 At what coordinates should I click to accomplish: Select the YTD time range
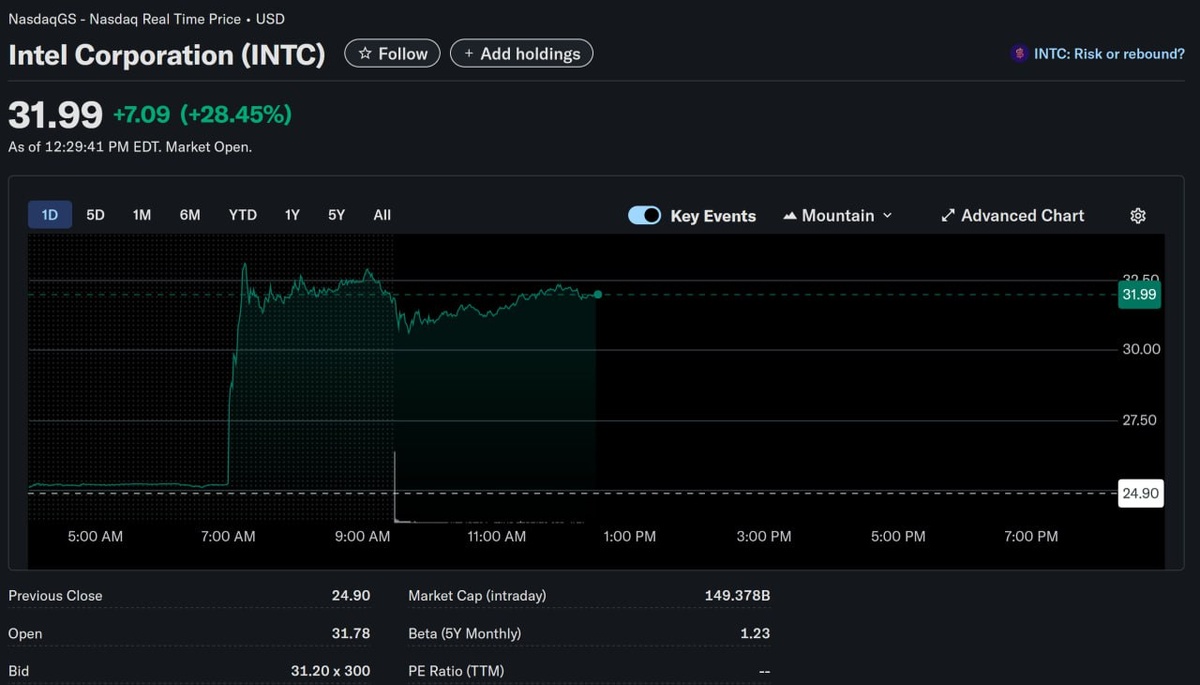click(x=243, y=215)
